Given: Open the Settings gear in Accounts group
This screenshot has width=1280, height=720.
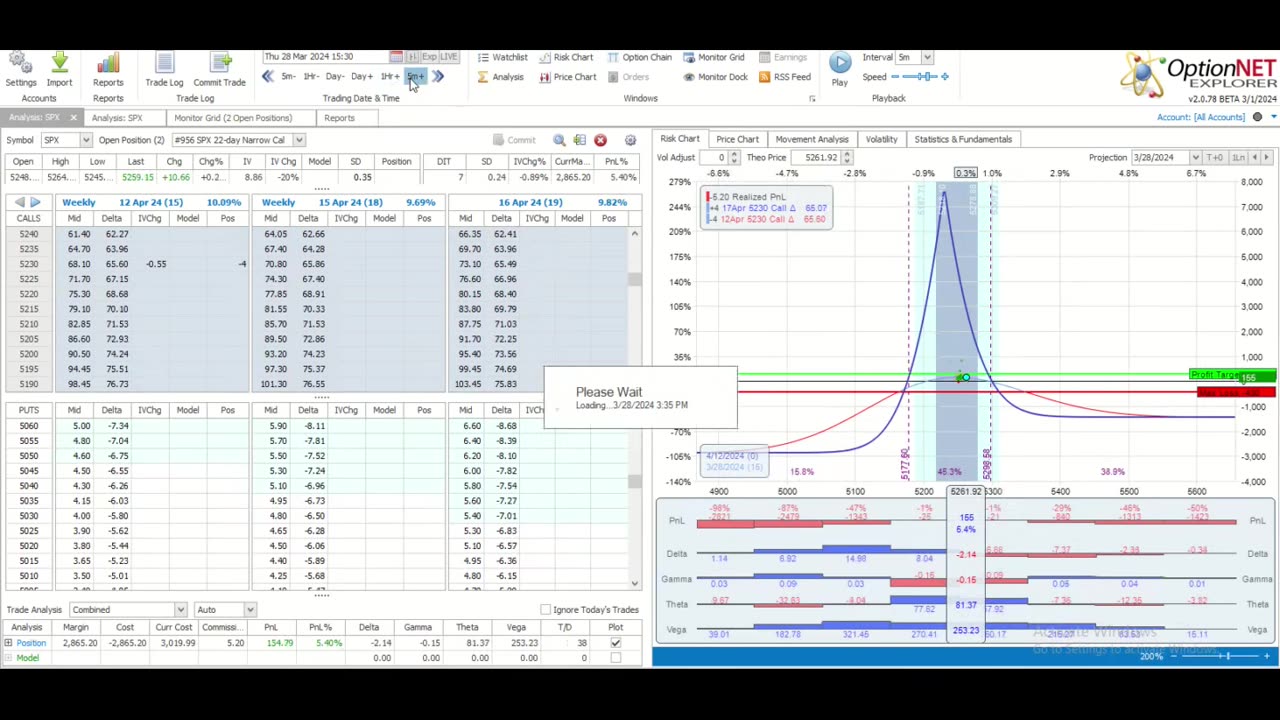Looking at the screenshot, I should pyautogui.click(x=20, y=70).
